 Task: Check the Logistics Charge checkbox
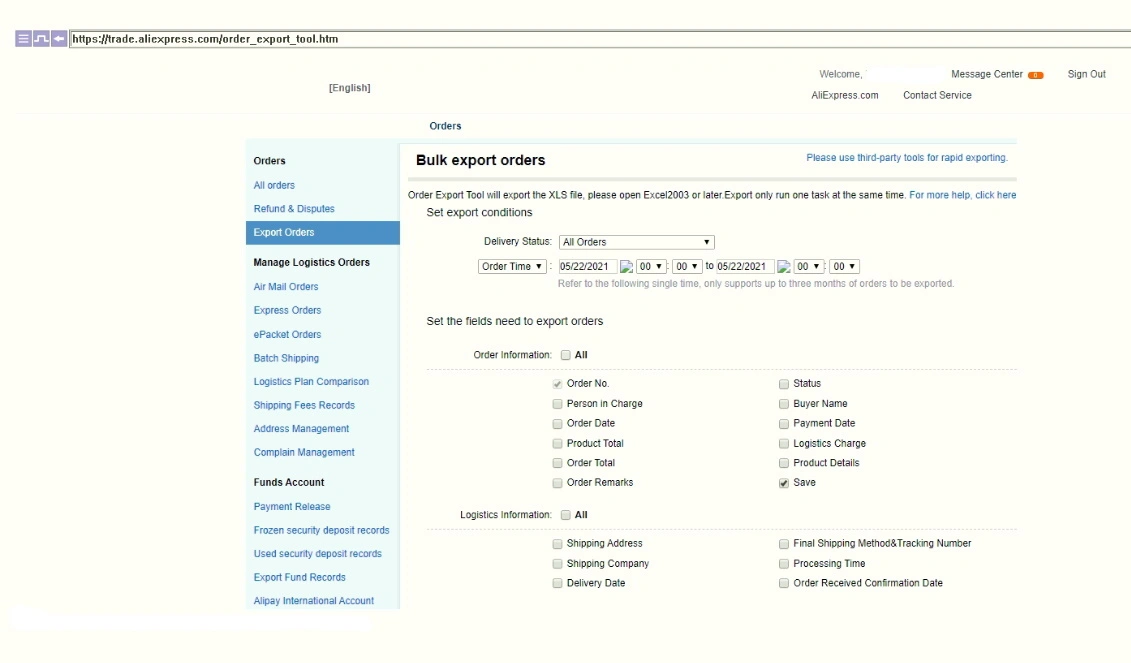tap(783, 444)
